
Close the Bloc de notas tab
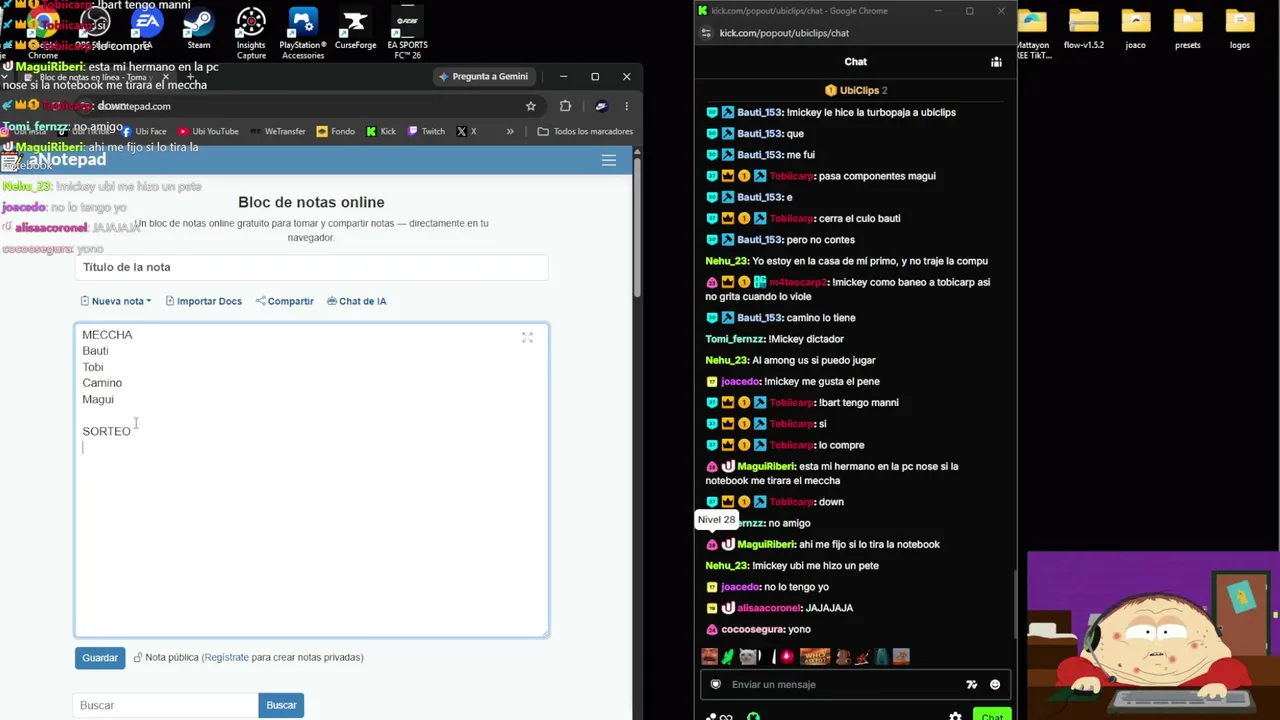pyautogui.click(x=165, y=78)
